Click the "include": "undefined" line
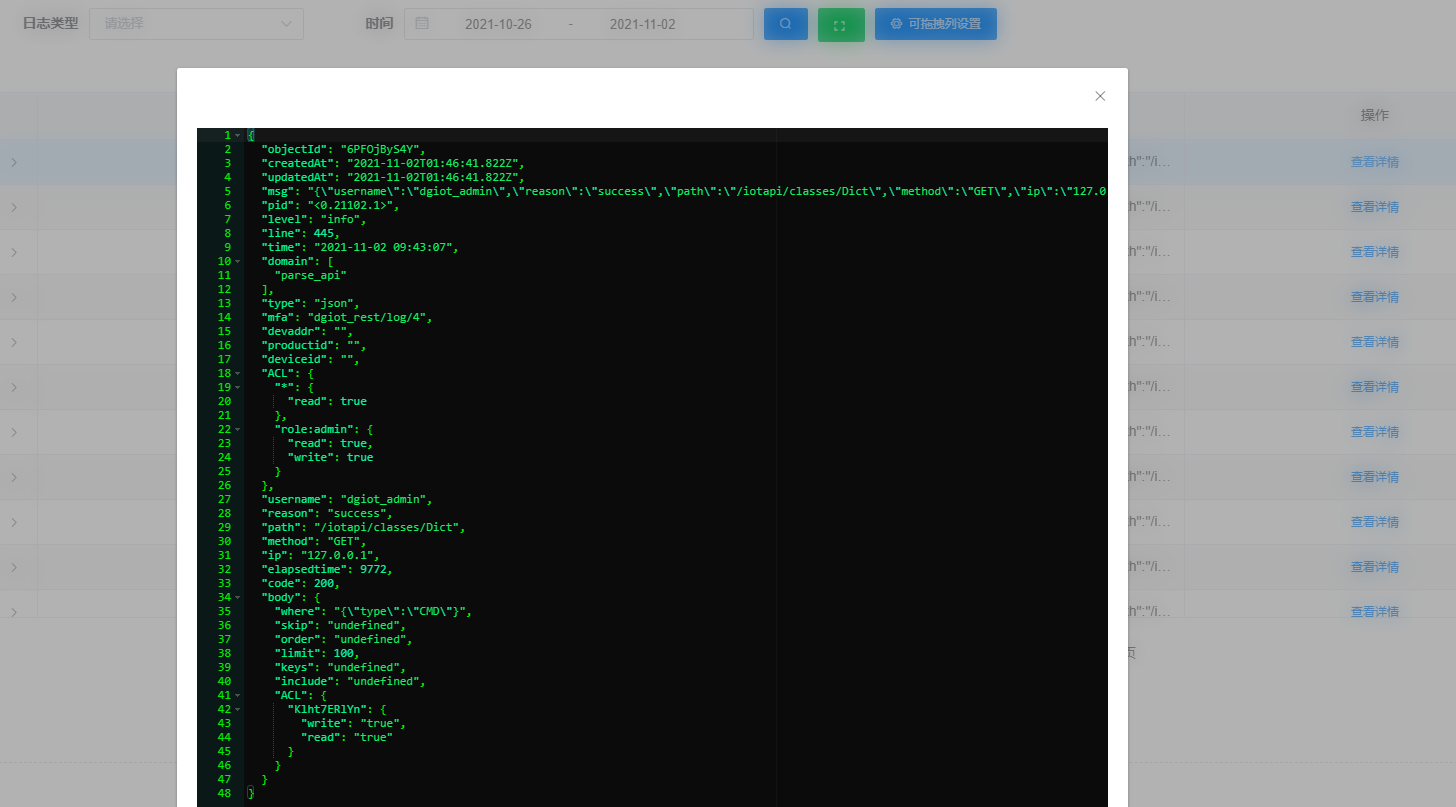The image size is (1456, 807). coord(350,681)
